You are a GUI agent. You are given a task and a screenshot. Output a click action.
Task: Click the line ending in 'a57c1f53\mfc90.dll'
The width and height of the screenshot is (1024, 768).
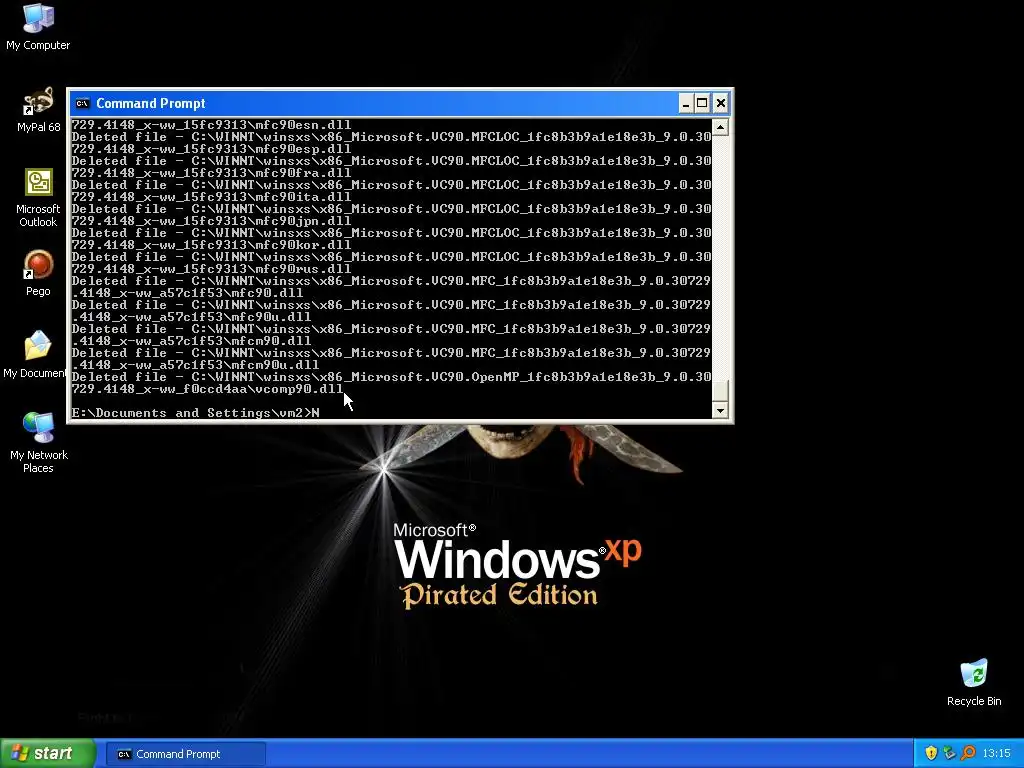(187, 293)
